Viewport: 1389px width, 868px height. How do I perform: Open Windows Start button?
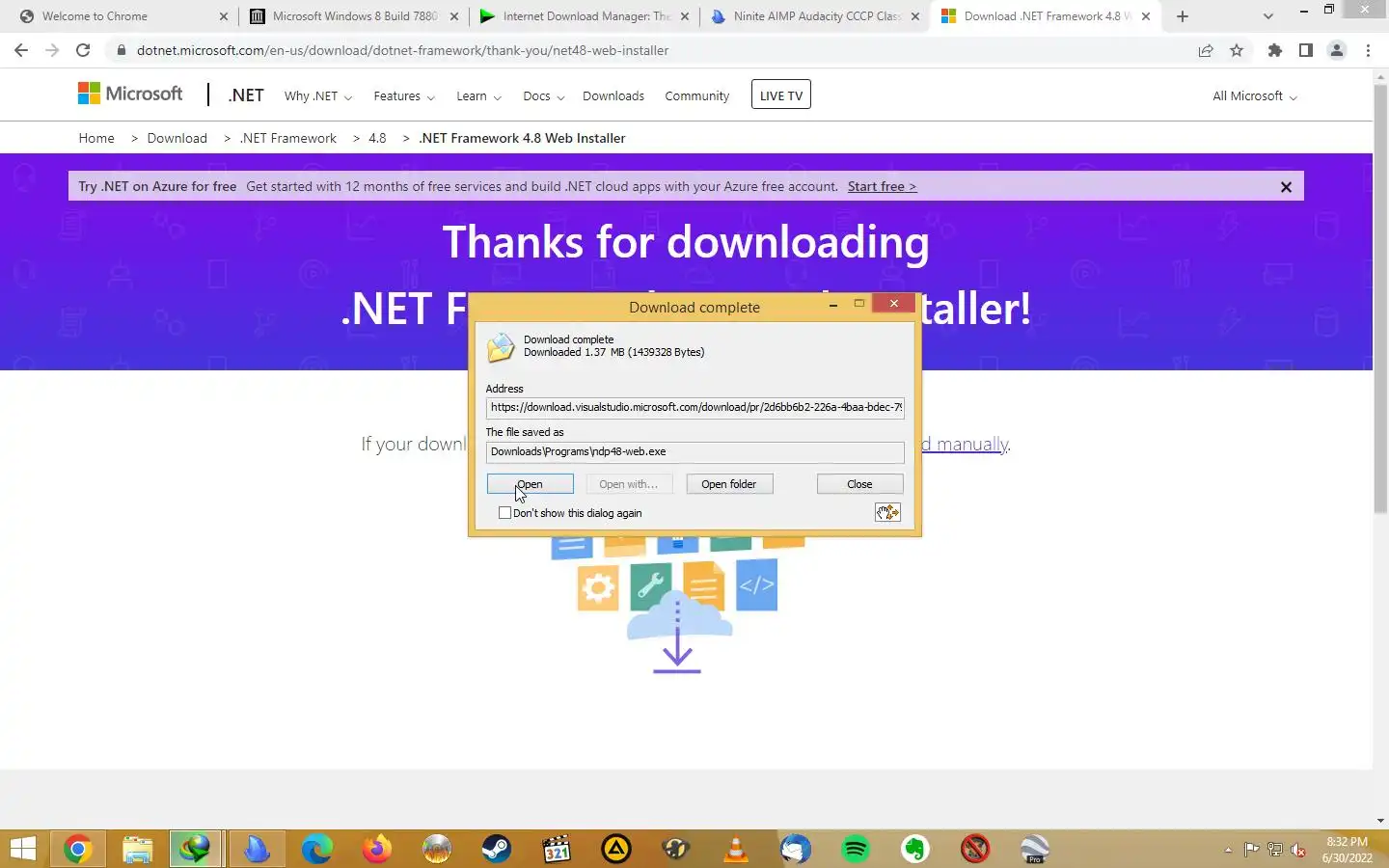[23, 849]
